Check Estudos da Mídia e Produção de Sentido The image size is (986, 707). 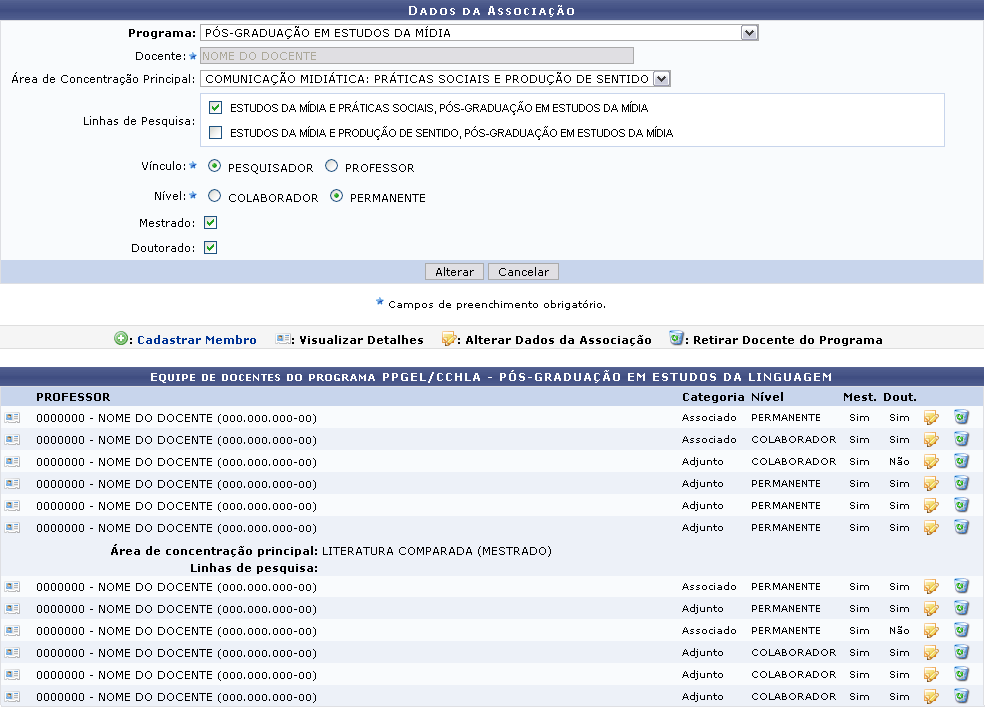[x=216, y=133]
